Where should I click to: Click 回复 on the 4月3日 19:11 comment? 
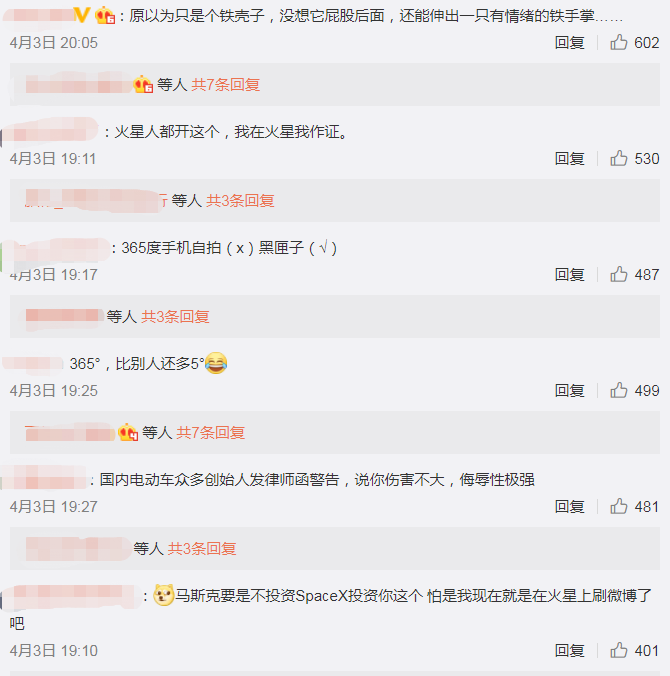coord(570,159)
